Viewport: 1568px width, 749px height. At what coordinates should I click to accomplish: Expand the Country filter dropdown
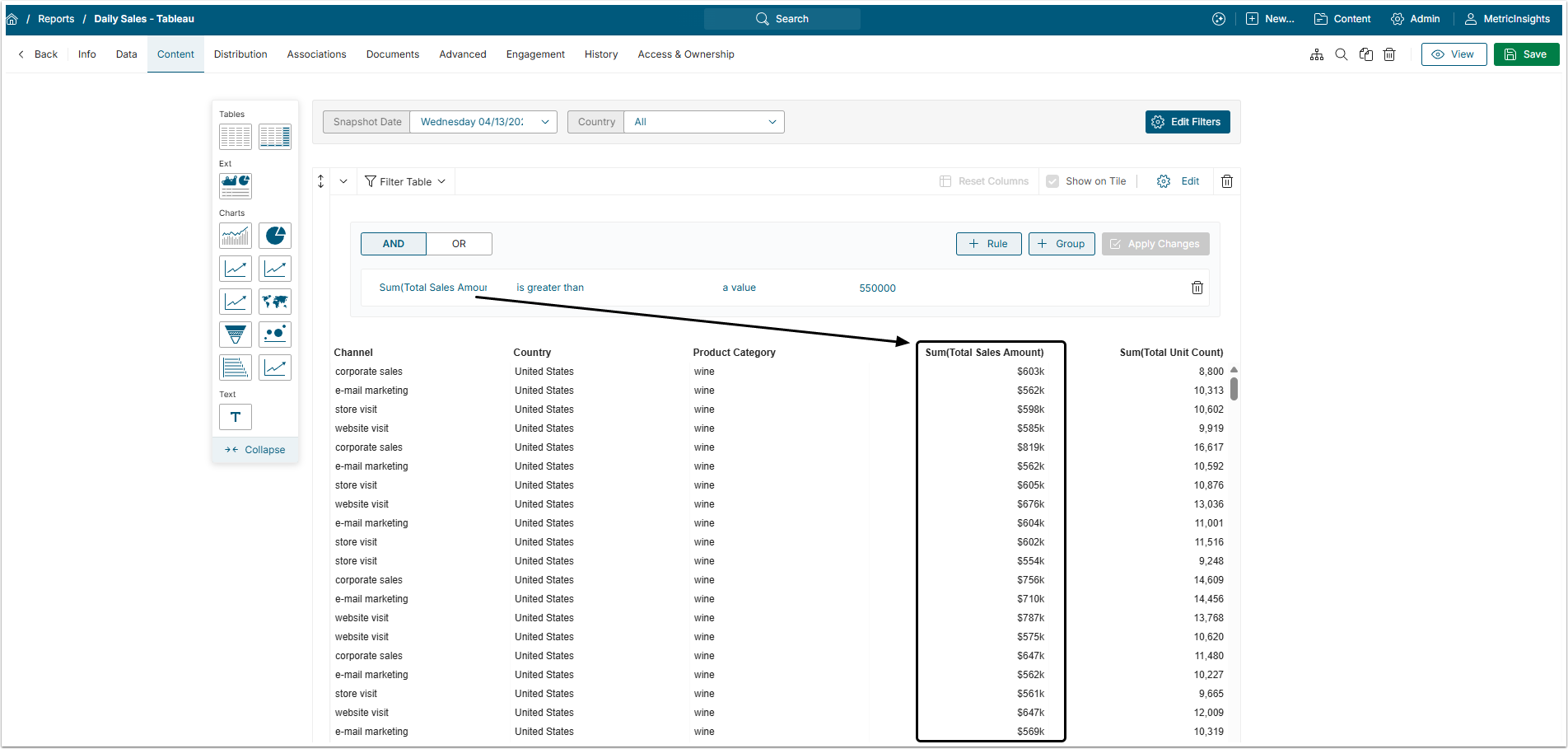703,122
